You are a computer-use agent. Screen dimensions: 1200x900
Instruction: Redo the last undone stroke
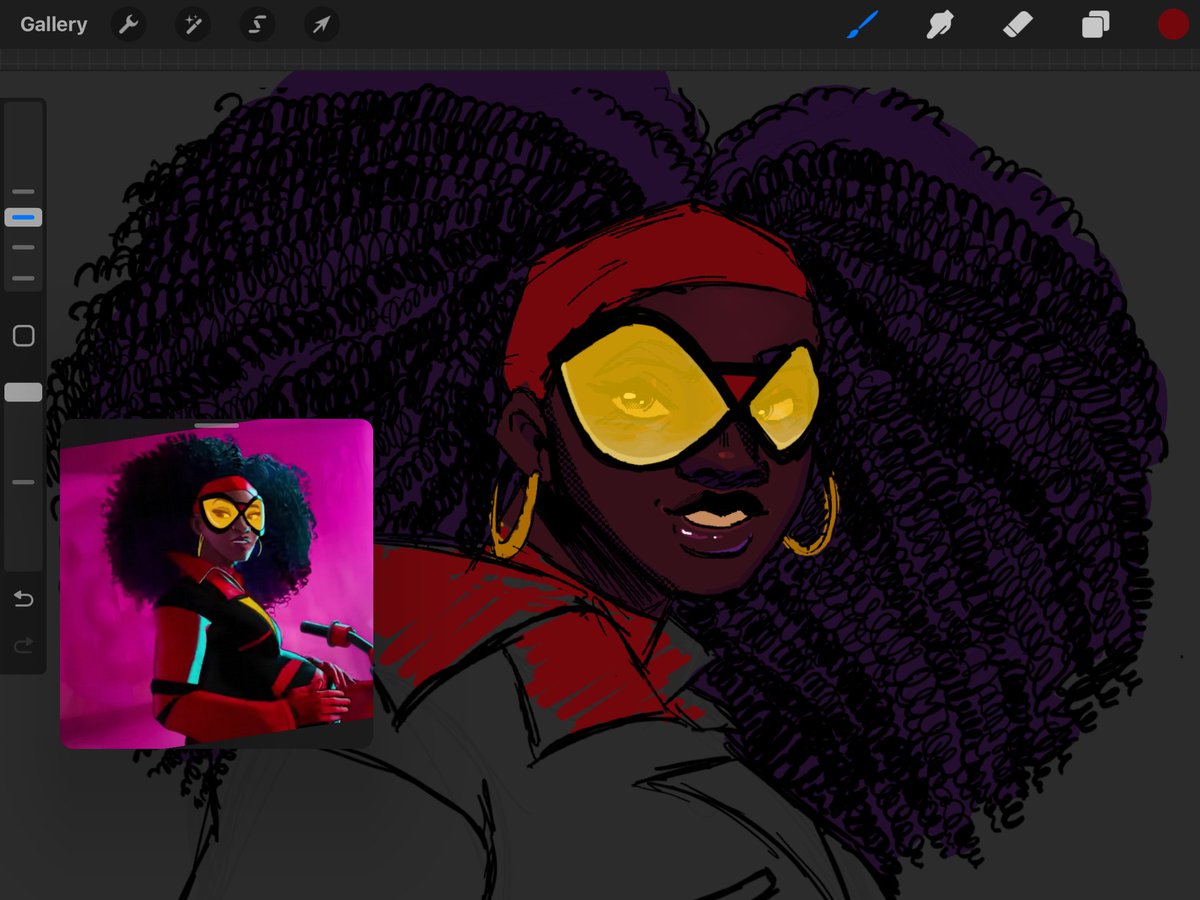[x=23, y=646]
